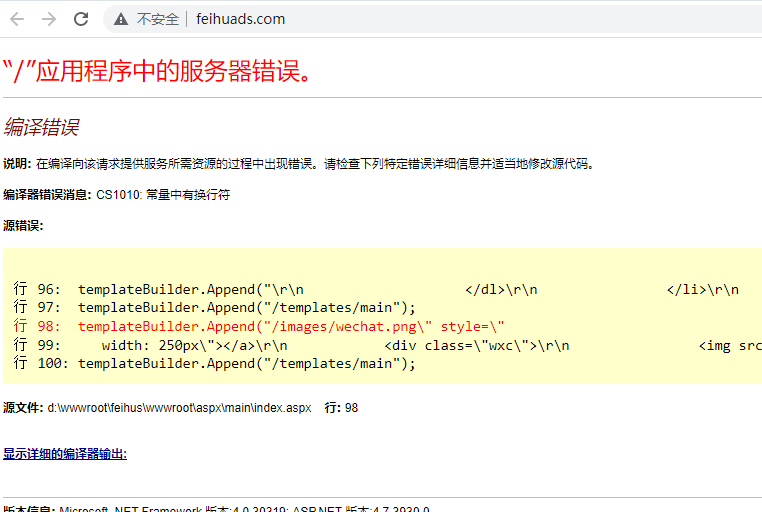Open the 显示详细的编译器输出 link
762x512 pixels.
(65, 454)
